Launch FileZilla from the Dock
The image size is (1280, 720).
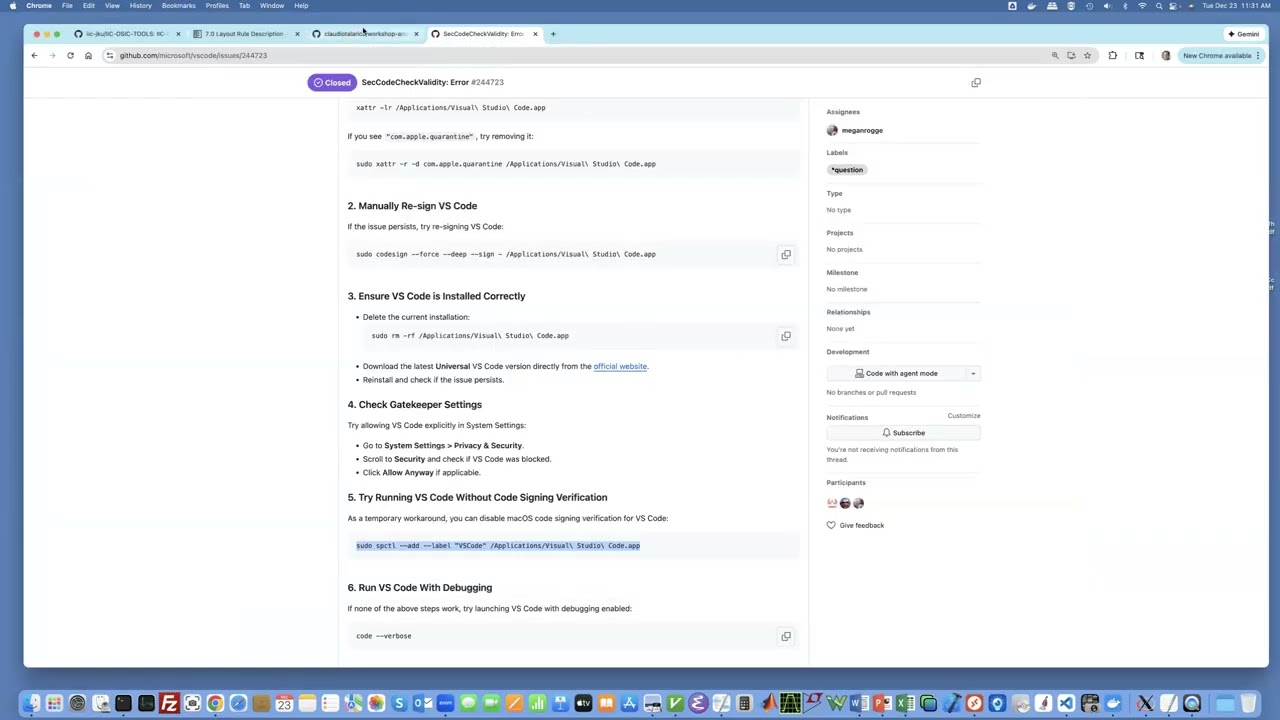click(x=169, y=703)
